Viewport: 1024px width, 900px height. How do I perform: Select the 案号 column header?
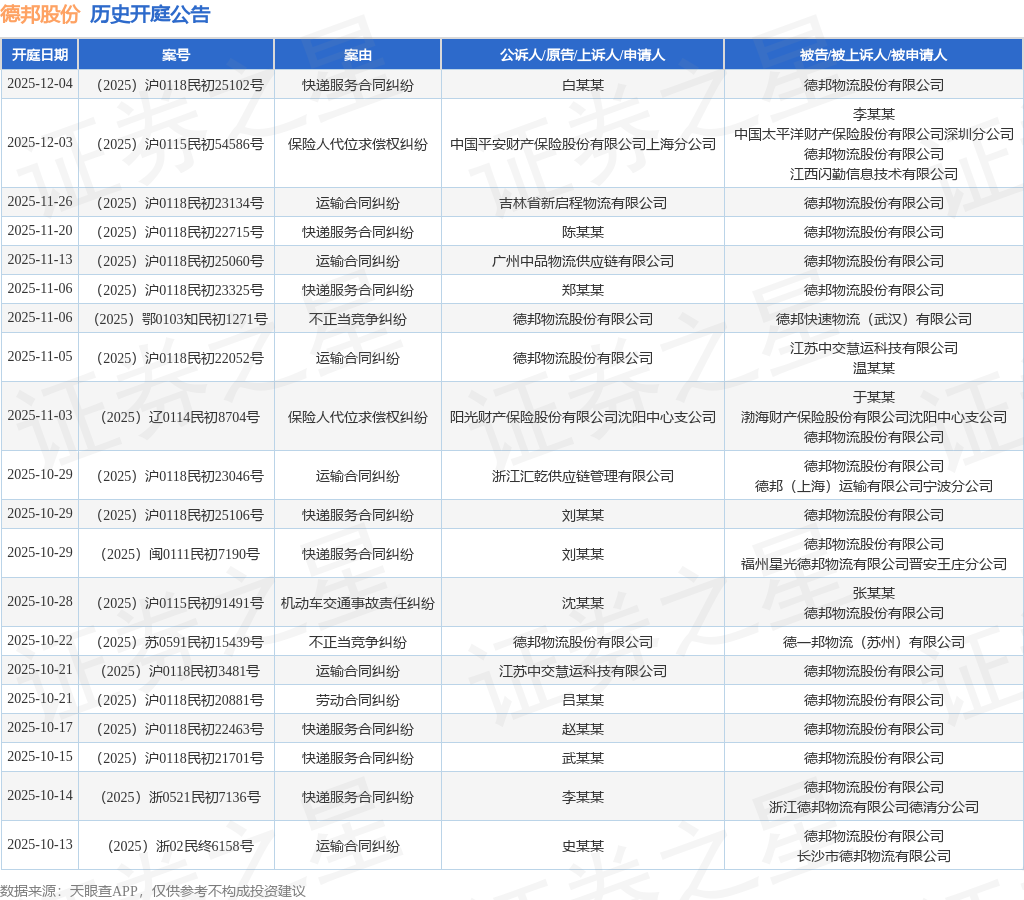(176, 55)
